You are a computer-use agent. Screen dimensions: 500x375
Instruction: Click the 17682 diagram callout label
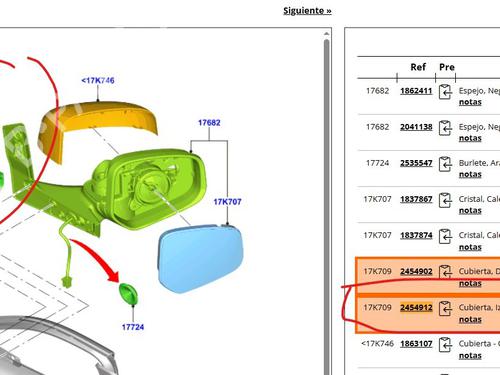[209, 123]
